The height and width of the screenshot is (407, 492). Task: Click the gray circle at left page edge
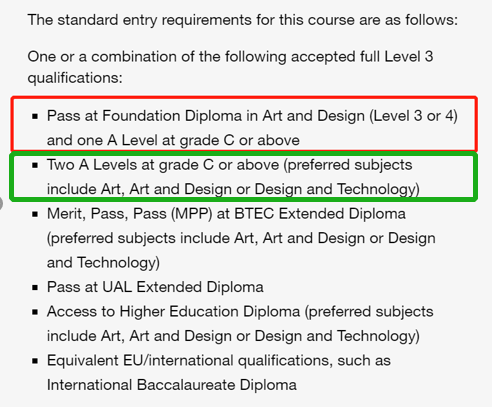1,203
